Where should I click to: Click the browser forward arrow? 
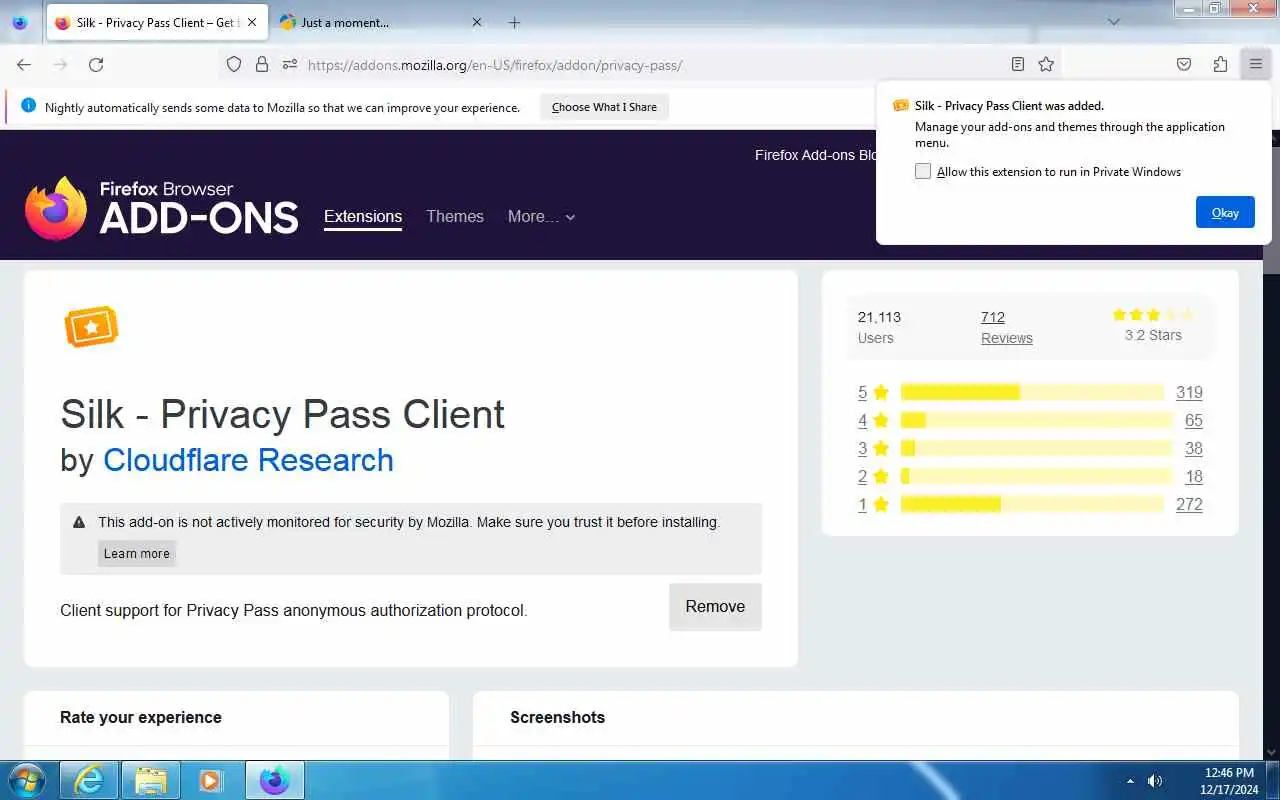click(60, 64)
